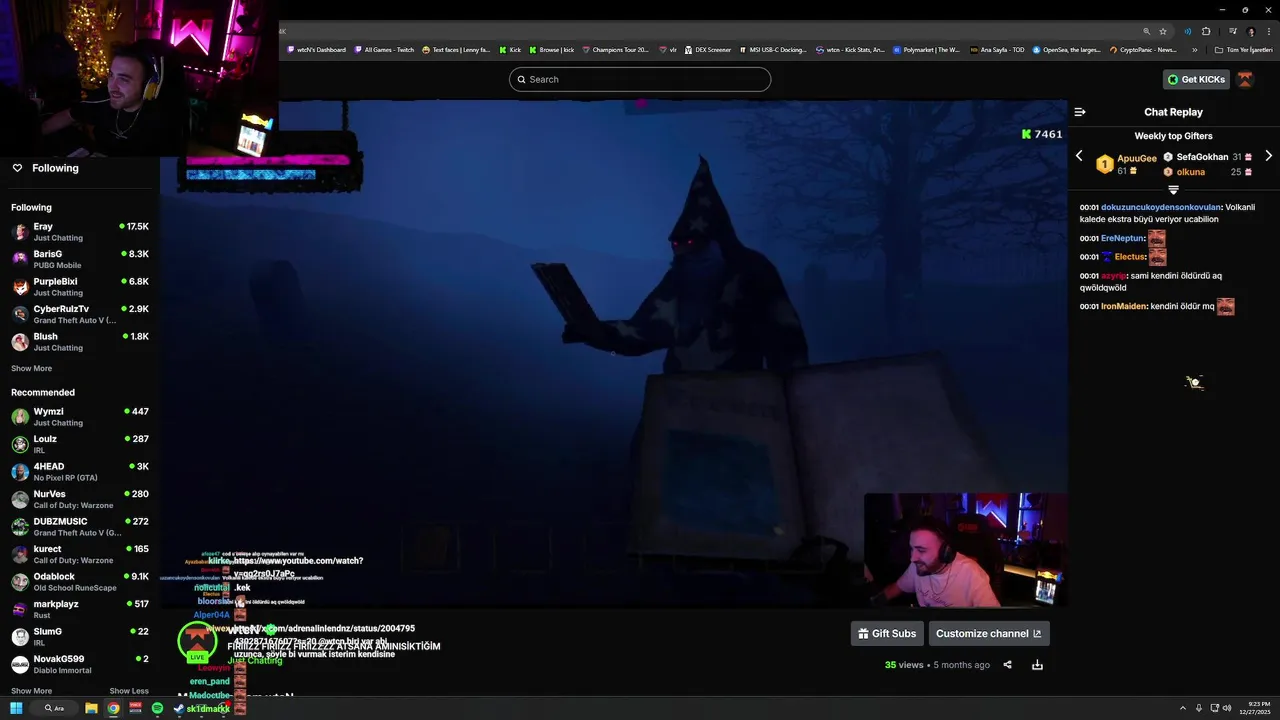Open taskbar volume control
Image resolution: width=1280 pixels, height=720 pixels.
pos(1228,708)
